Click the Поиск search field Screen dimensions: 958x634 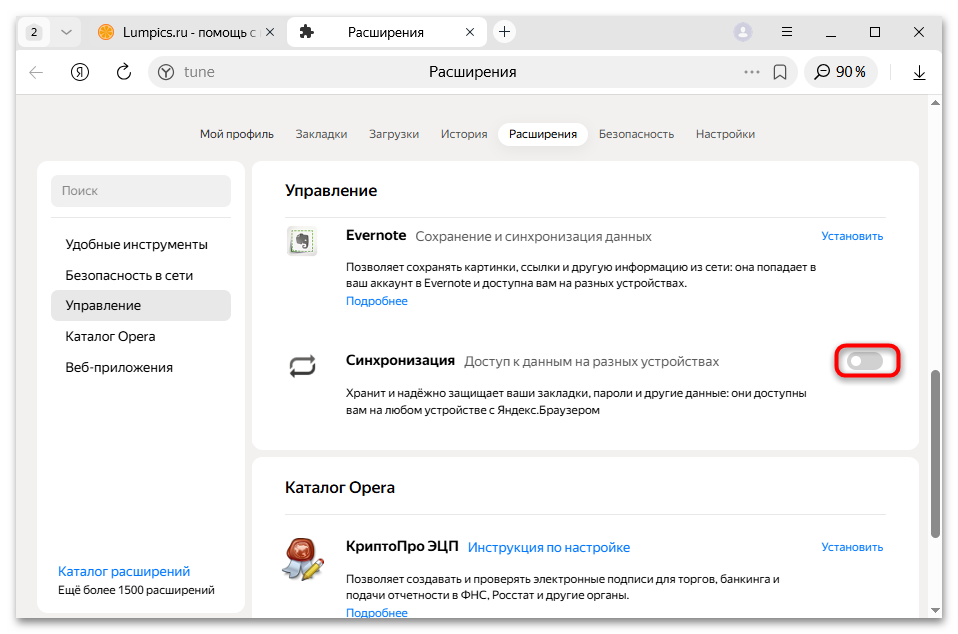[141, 191]
